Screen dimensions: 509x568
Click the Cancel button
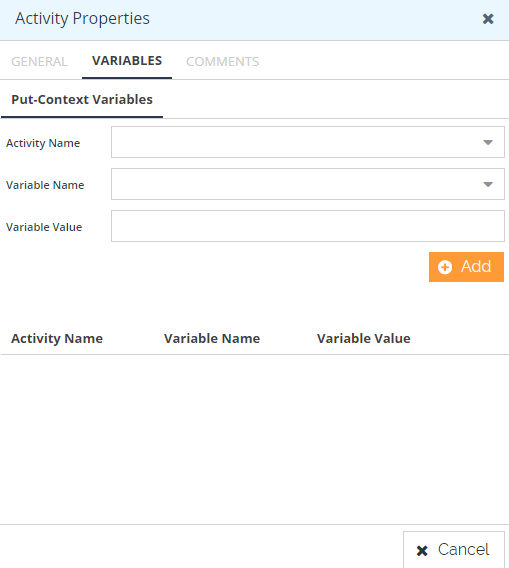click(454, 550)
